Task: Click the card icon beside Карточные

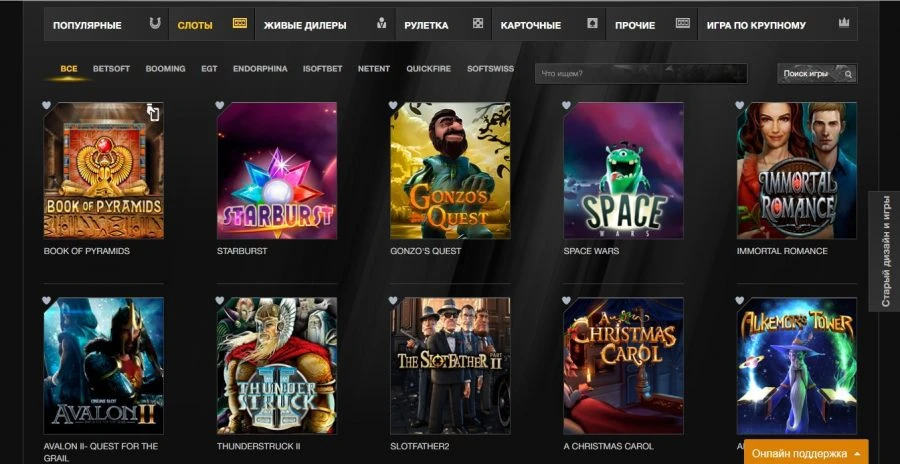Action: 593,24
